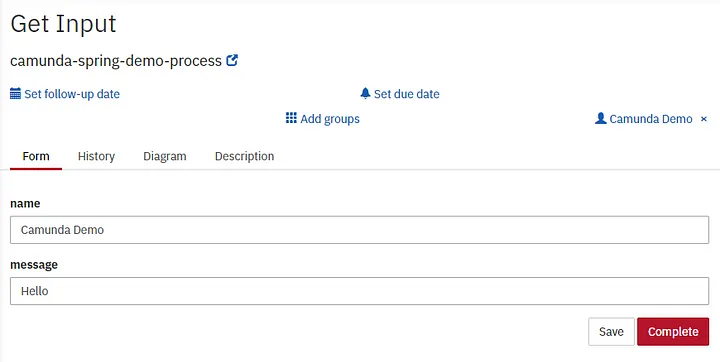Image resolution: width=720 pixels, height=362 pixels.
Task: Focus the name input field
Action: (x=360, y=230)
